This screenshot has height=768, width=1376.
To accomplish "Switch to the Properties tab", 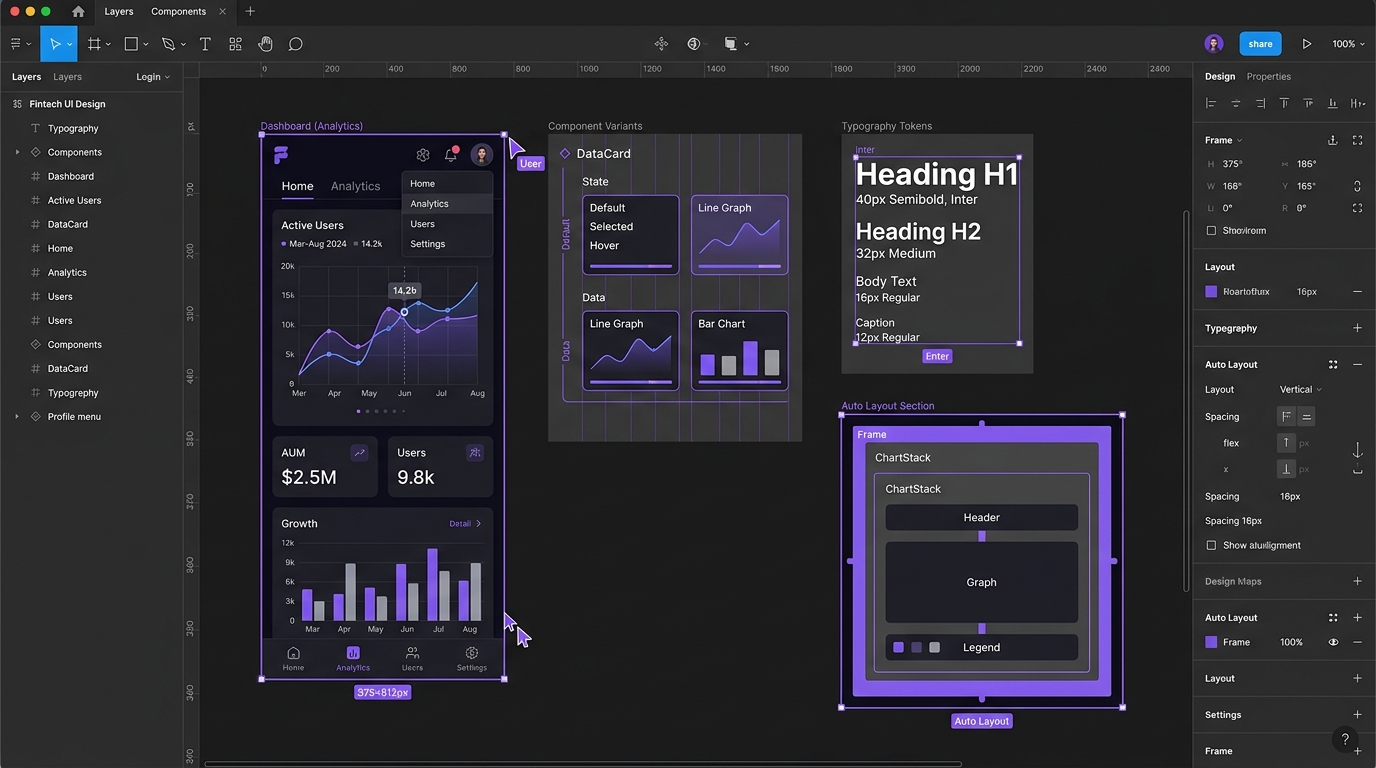I will coord(1268,77).
